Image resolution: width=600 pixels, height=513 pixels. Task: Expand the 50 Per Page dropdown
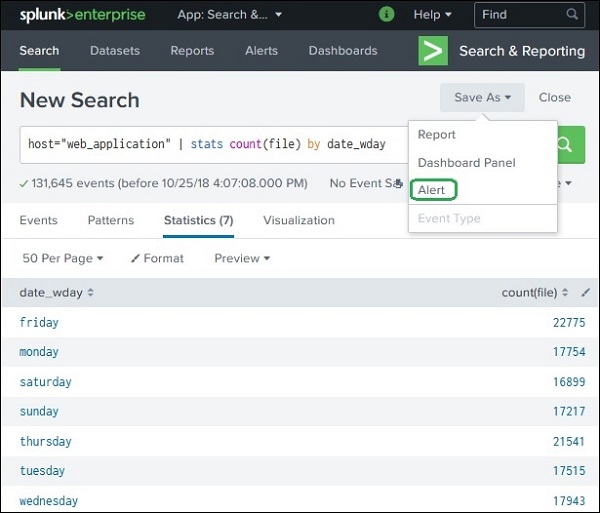(x=62, y=258)
